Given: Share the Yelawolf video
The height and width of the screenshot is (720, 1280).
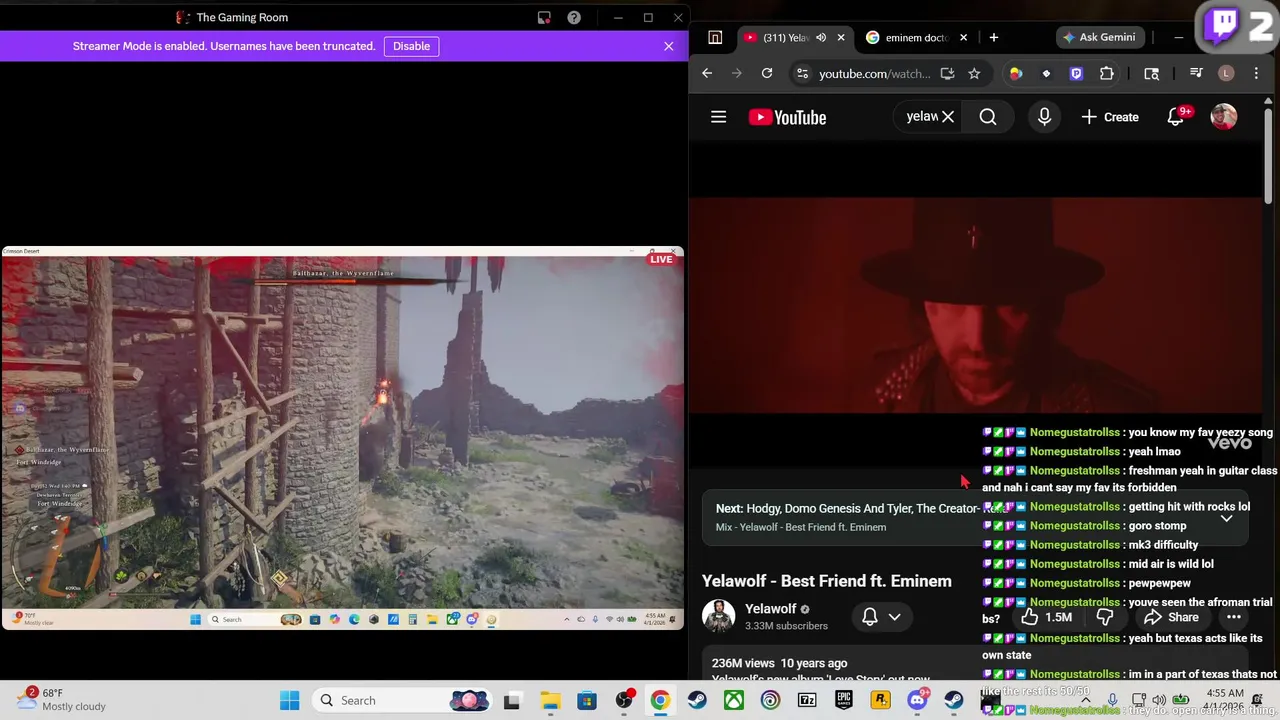Looking at the screenshot, I should [x=1171, y=617].
